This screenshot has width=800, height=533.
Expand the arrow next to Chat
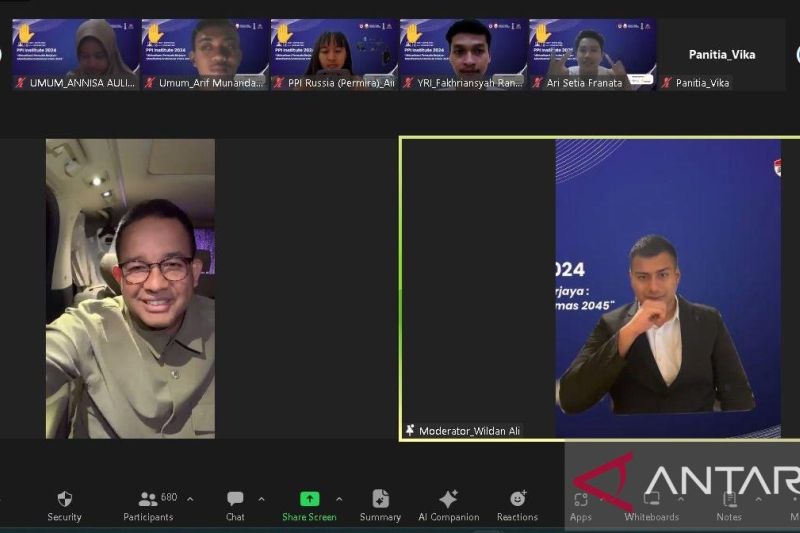(x=262, y=499)
